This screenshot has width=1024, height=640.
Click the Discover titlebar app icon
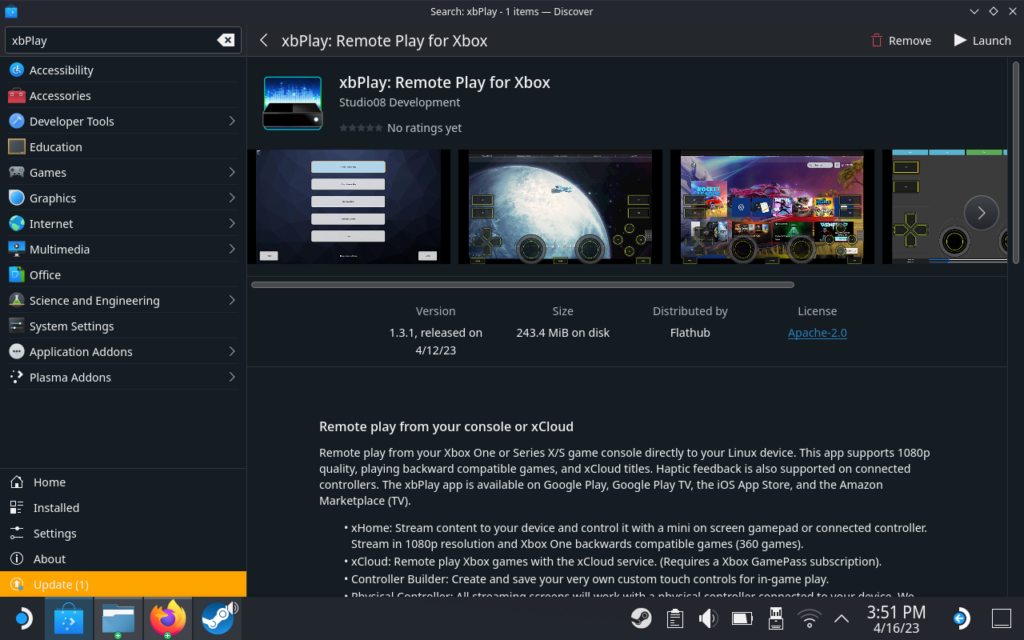[11, 11]
